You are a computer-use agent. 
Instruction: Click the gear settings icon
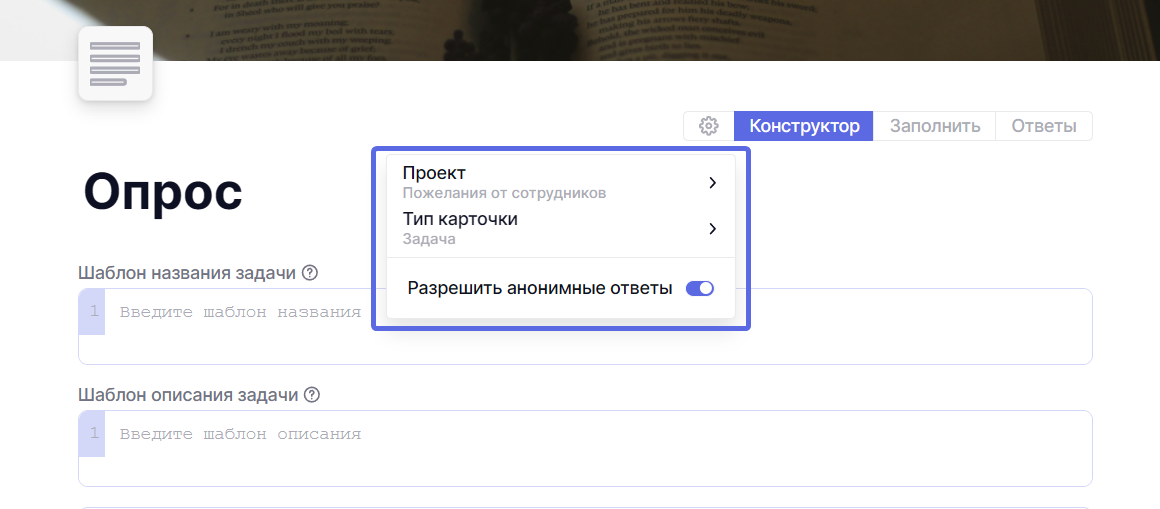pos(709,126)
